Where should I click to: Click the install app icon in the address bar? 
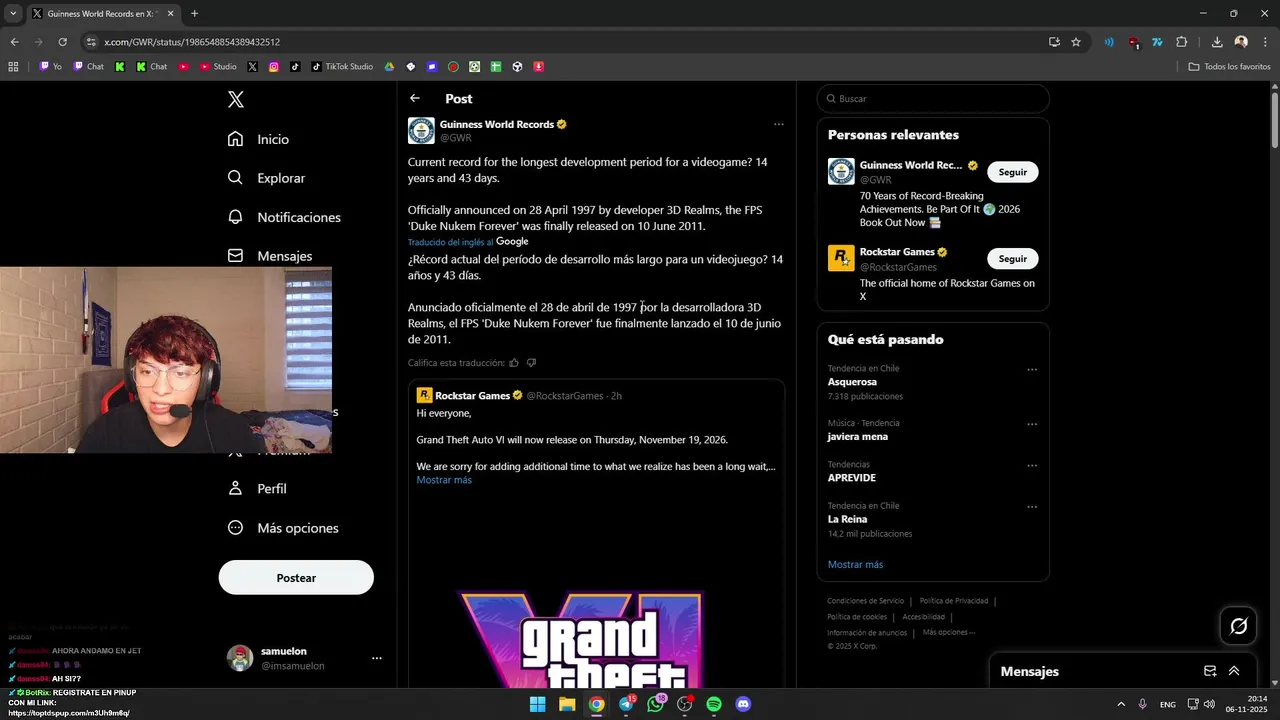[x=1054, y=42]
